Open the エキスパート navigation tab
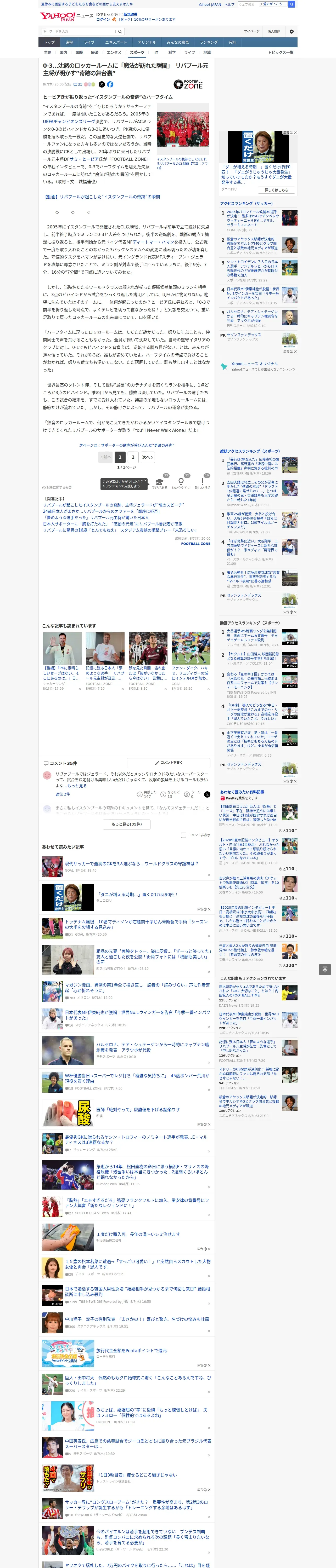This screenshot has height=1568, width=336. coord(116,42)
